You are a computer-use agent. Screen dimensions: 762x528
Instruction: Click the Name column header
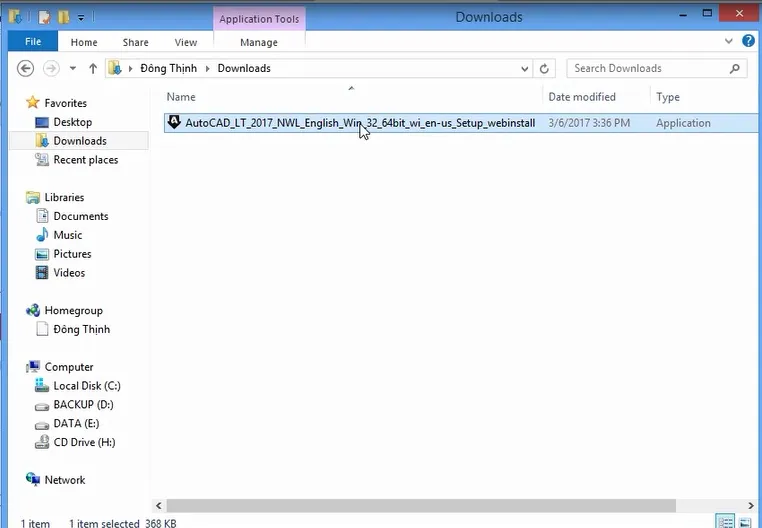181,97
